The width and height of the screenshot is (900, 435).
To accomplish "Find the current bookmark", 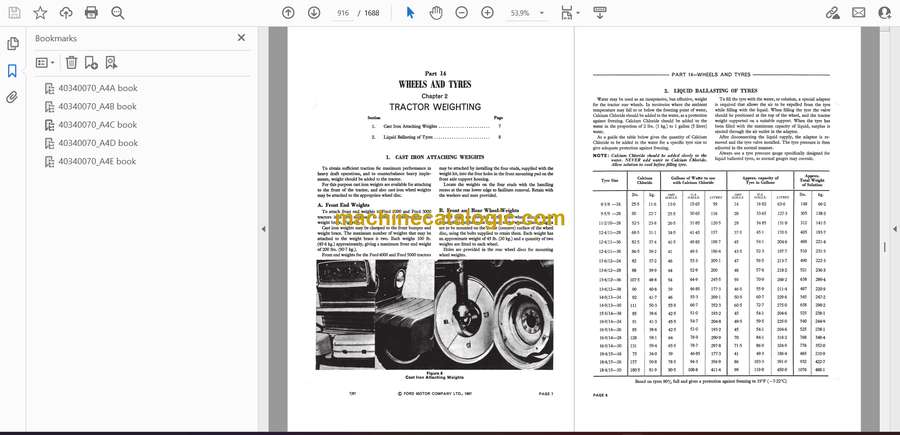I will [111, 63].
